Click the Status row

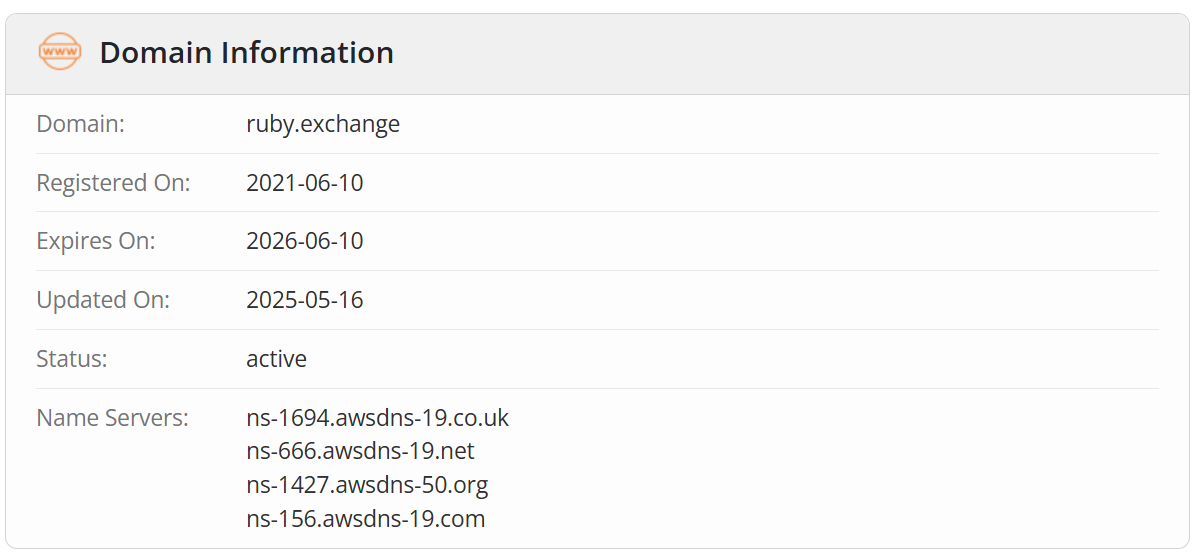(x=598, y=359)
